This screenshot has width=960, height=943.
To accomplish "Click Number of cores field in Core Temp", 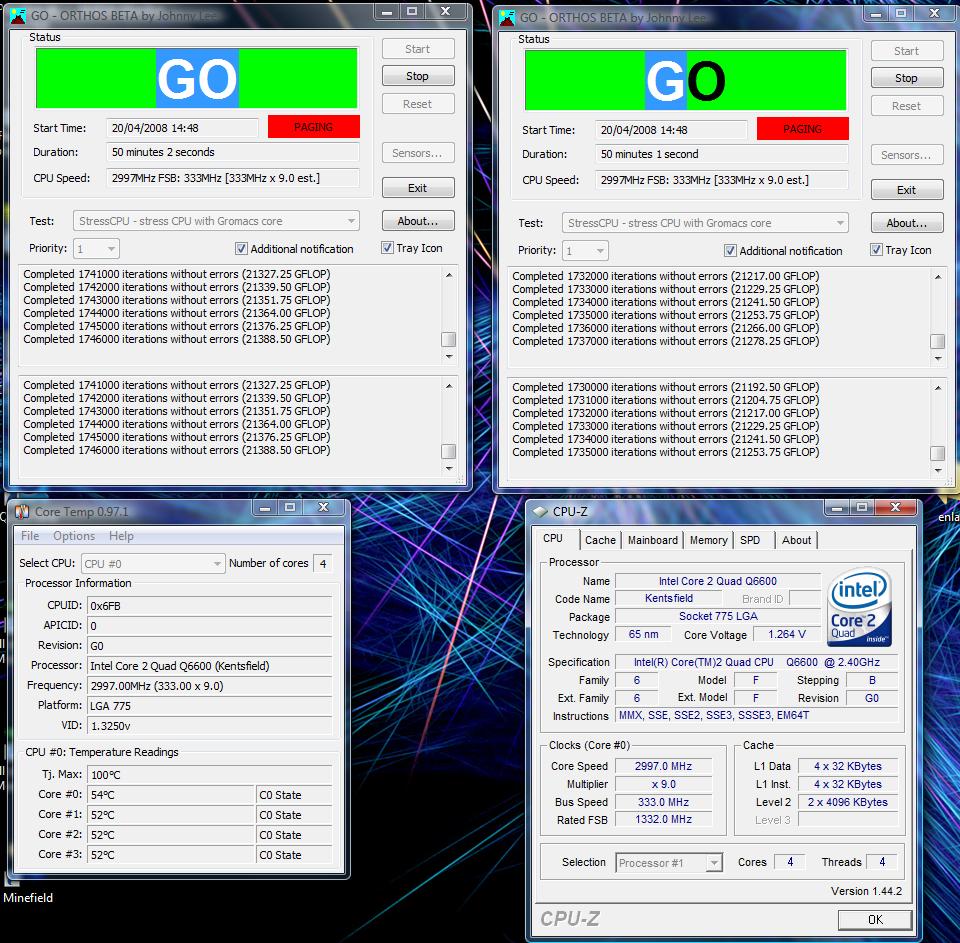I will click(323, 563).
